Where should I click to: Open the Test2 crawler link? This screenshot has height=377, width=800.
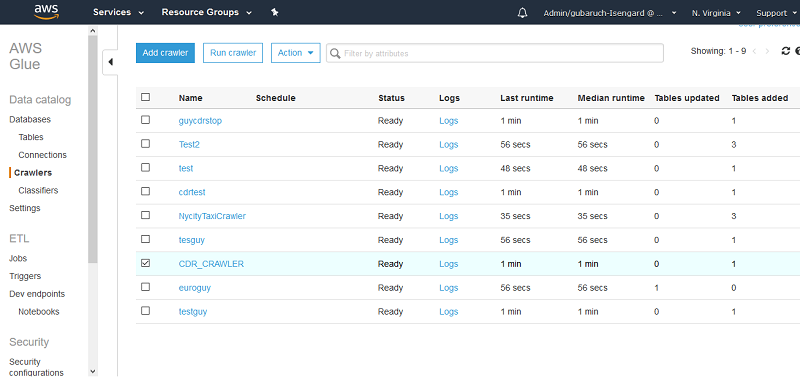(189, 145)
